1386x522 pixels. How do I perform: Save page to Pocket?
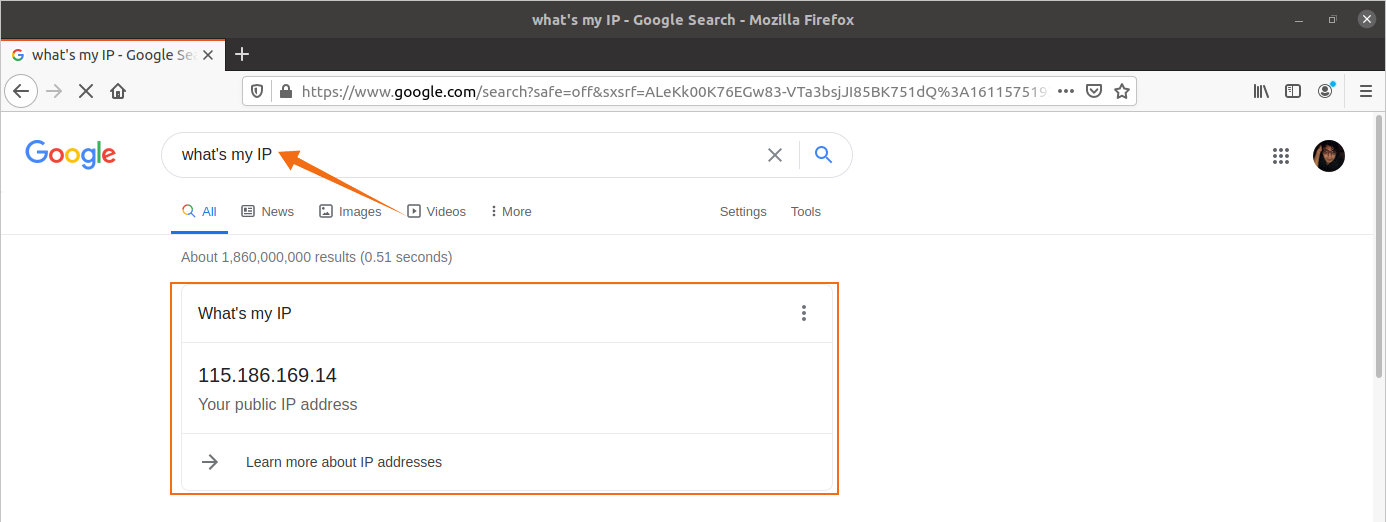click(x=1094, y=91)
